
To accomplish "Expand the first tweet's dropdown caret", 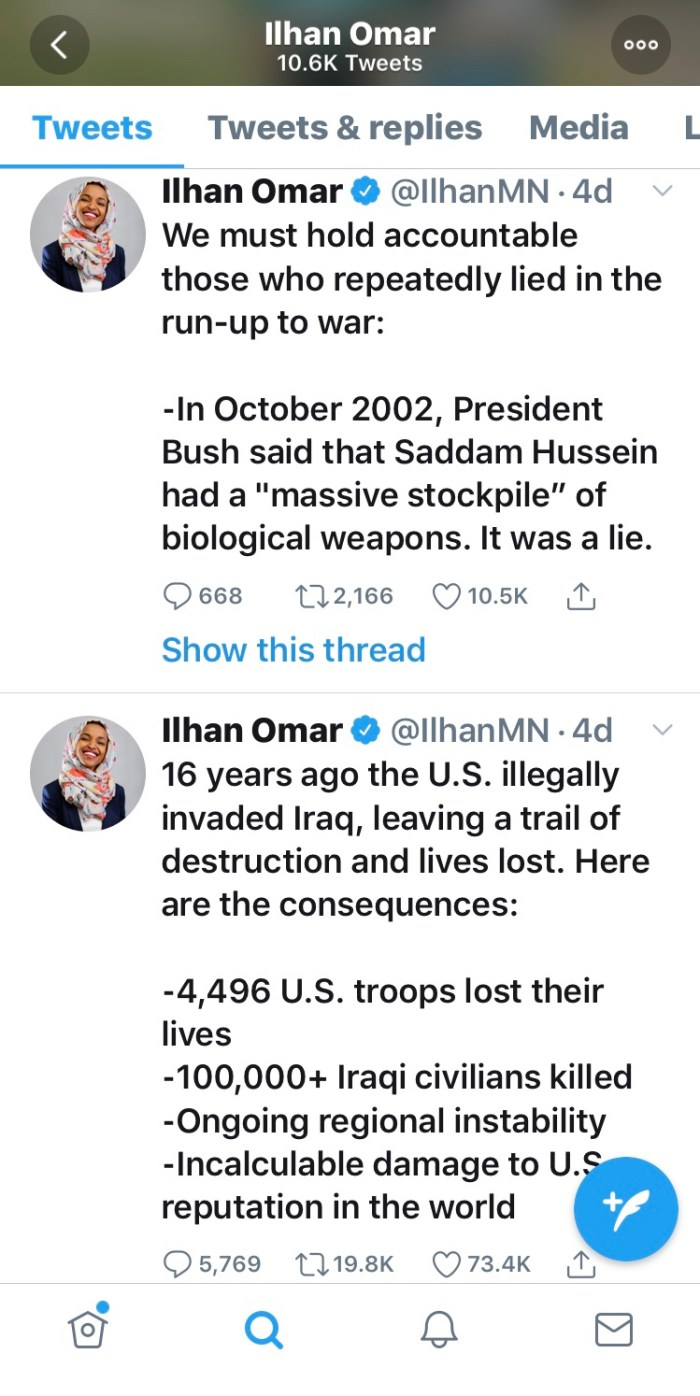I will click(661, 191).
